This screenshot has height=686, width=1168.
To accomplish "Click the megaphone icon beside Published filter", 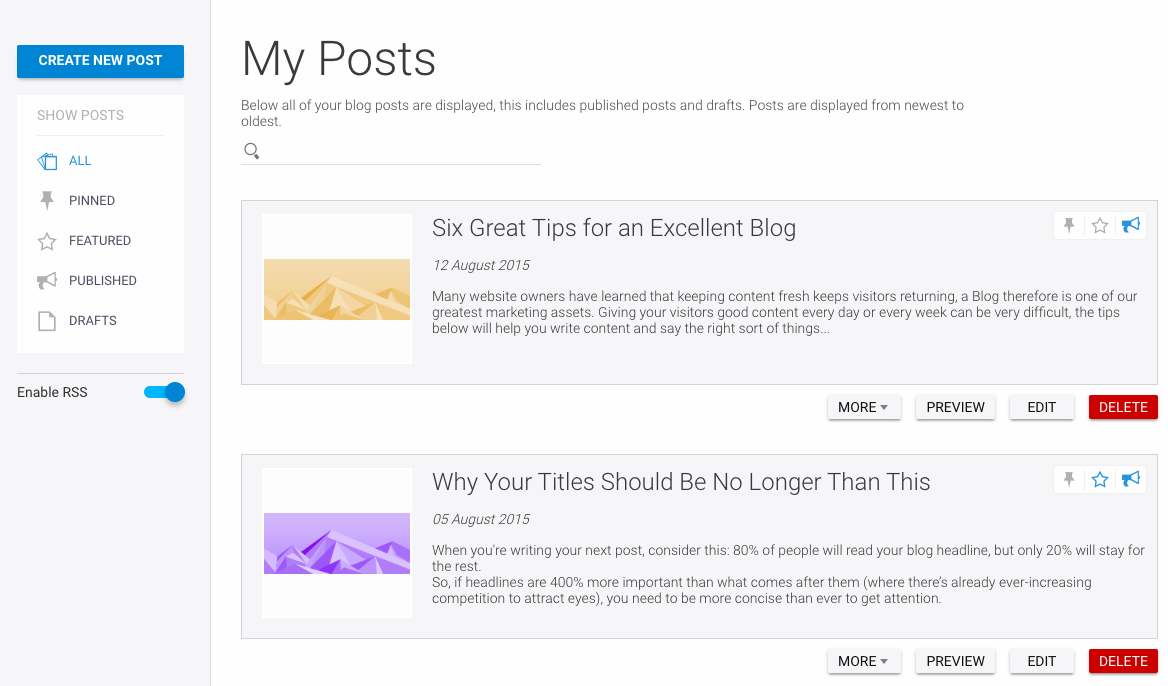I will [x=47, y=281].
